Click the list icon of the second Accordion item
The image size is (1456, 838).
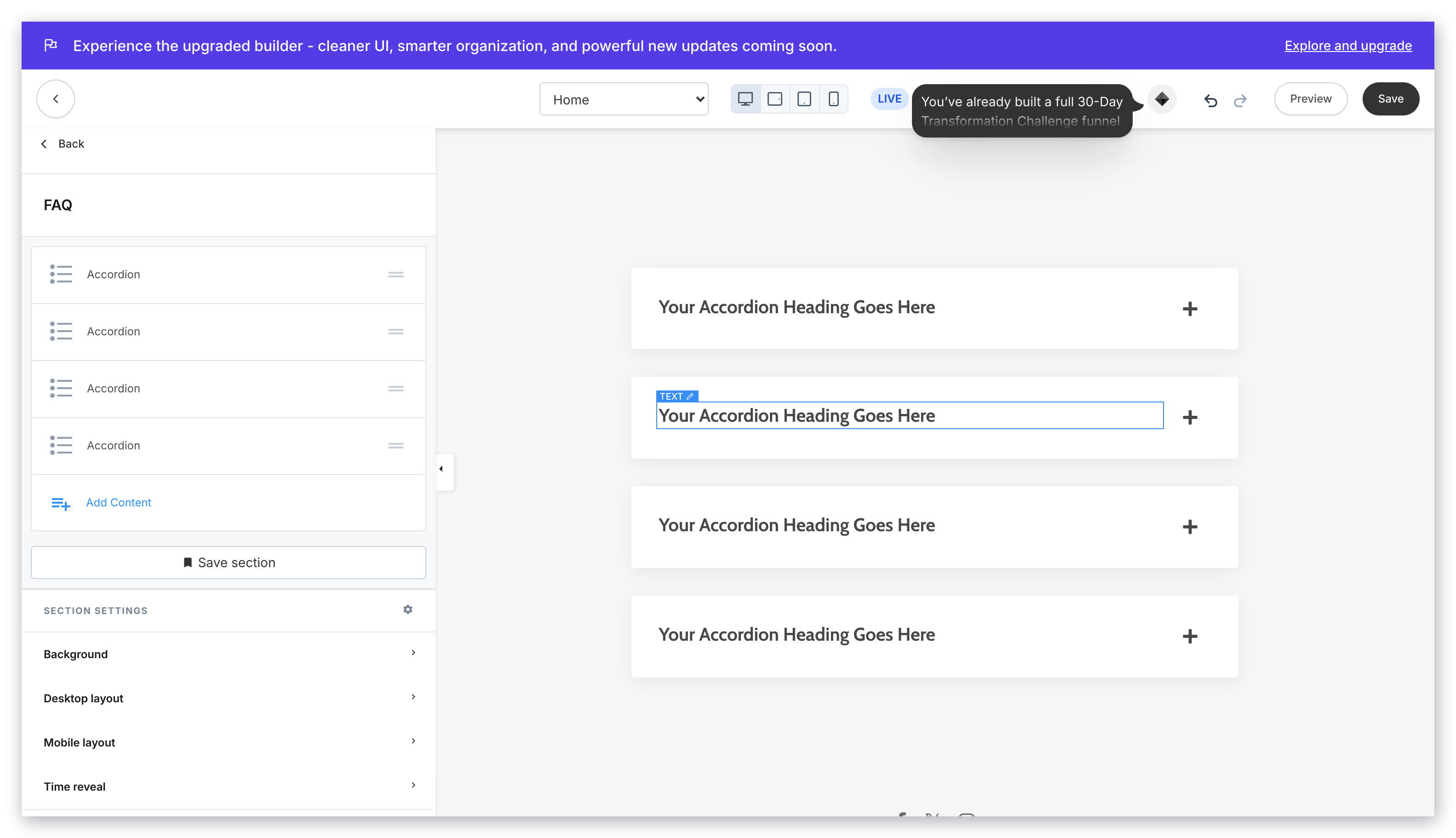(x=60, y=332)
